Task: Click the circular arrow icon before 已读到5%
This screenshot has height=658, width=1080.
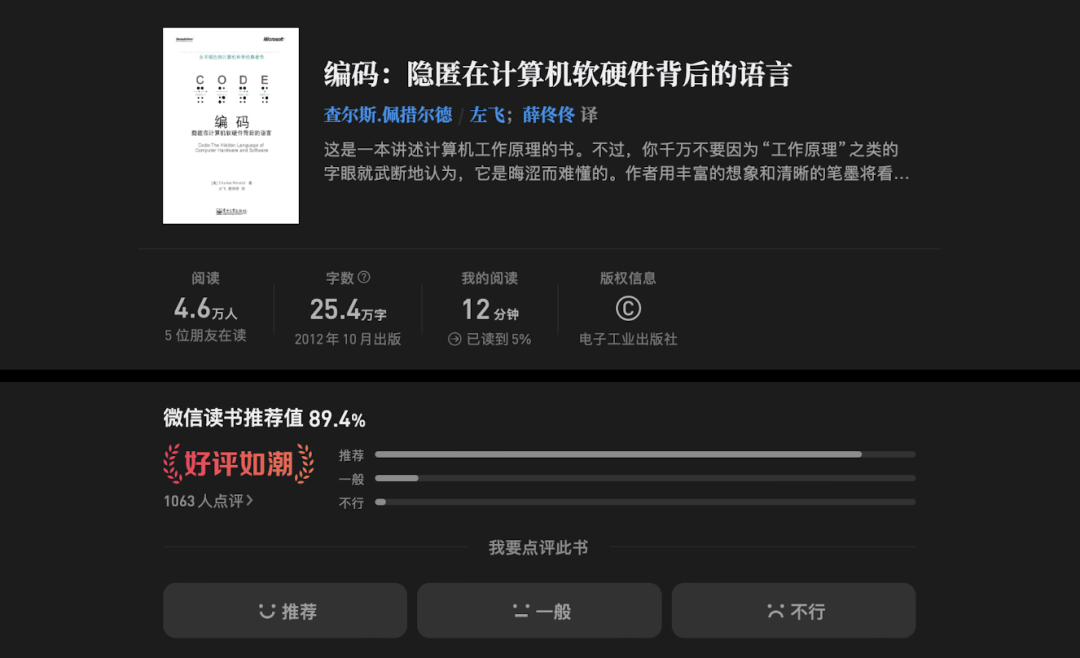Action: [454, 336]
